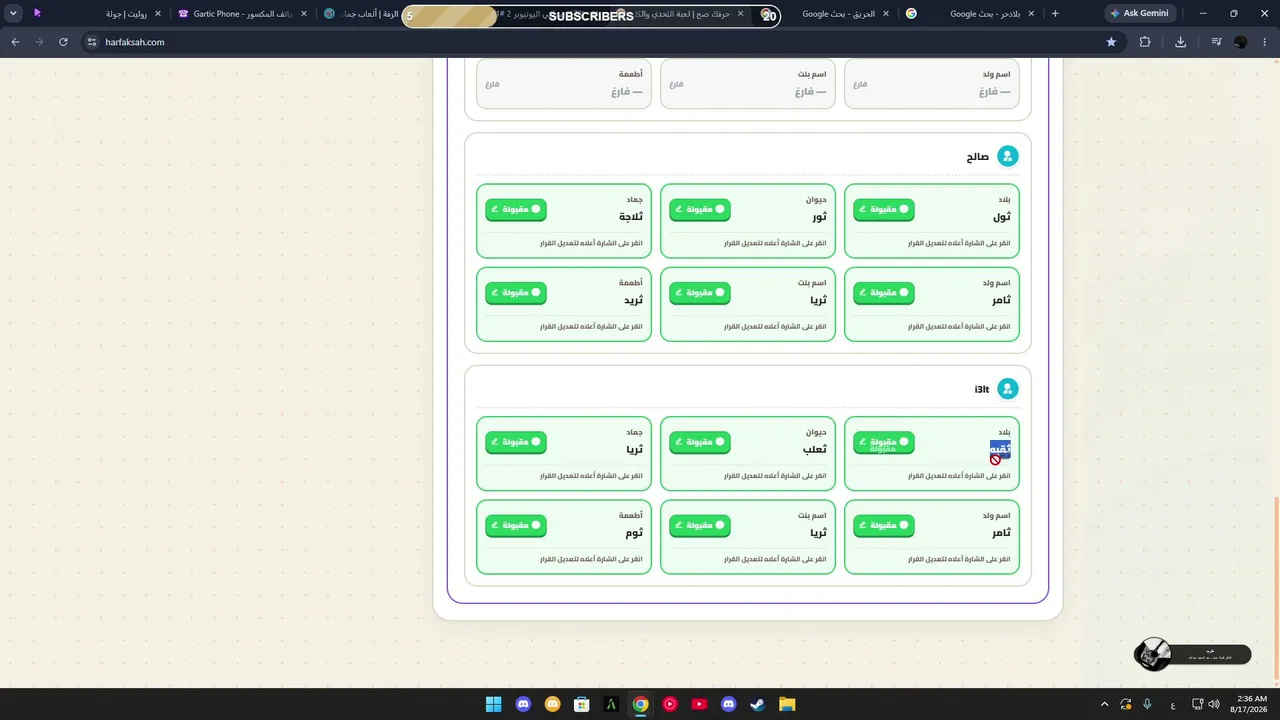Image resolution: width=1280 pixels, height=720 pixels.
Task: Expand the hidden system tray icons chevron
Action: point(1104,704)
